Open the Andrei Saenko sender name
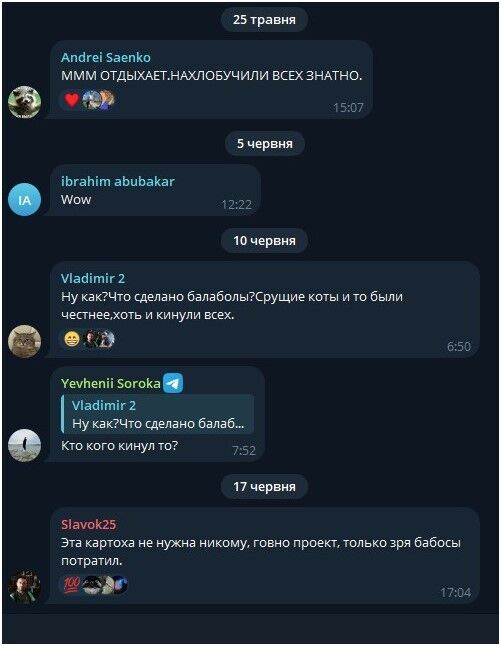The width and height of the screenshot is (501, 646). 106,57
